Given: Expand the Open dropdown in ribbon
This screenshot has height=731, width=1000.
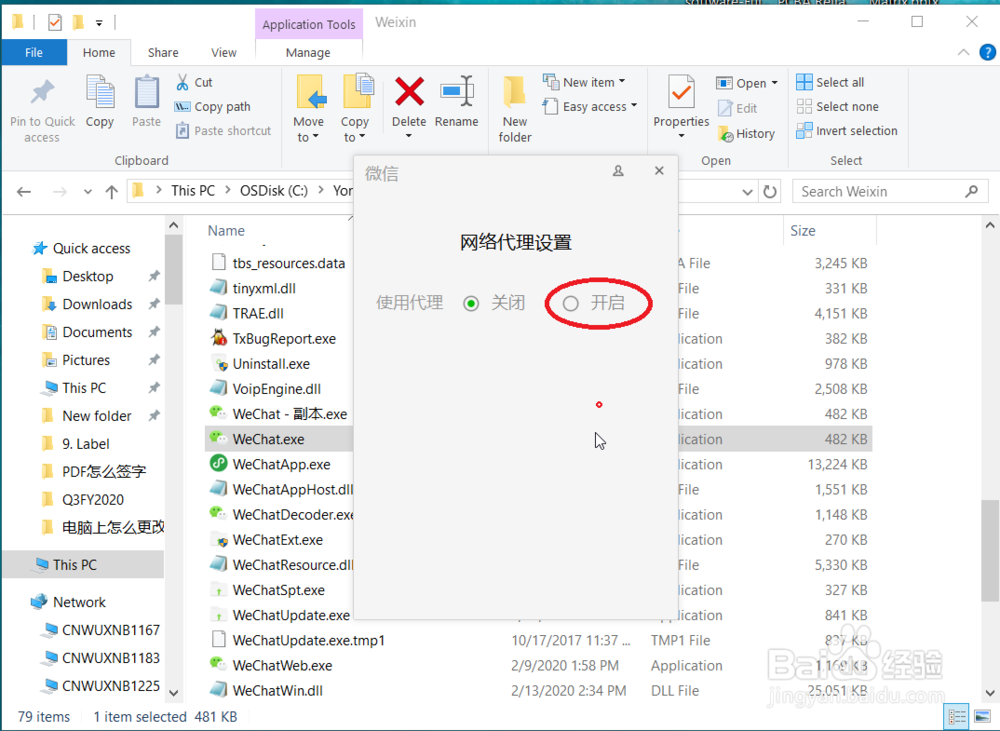Looking at the screenshot, I should [x=774, y=83].
